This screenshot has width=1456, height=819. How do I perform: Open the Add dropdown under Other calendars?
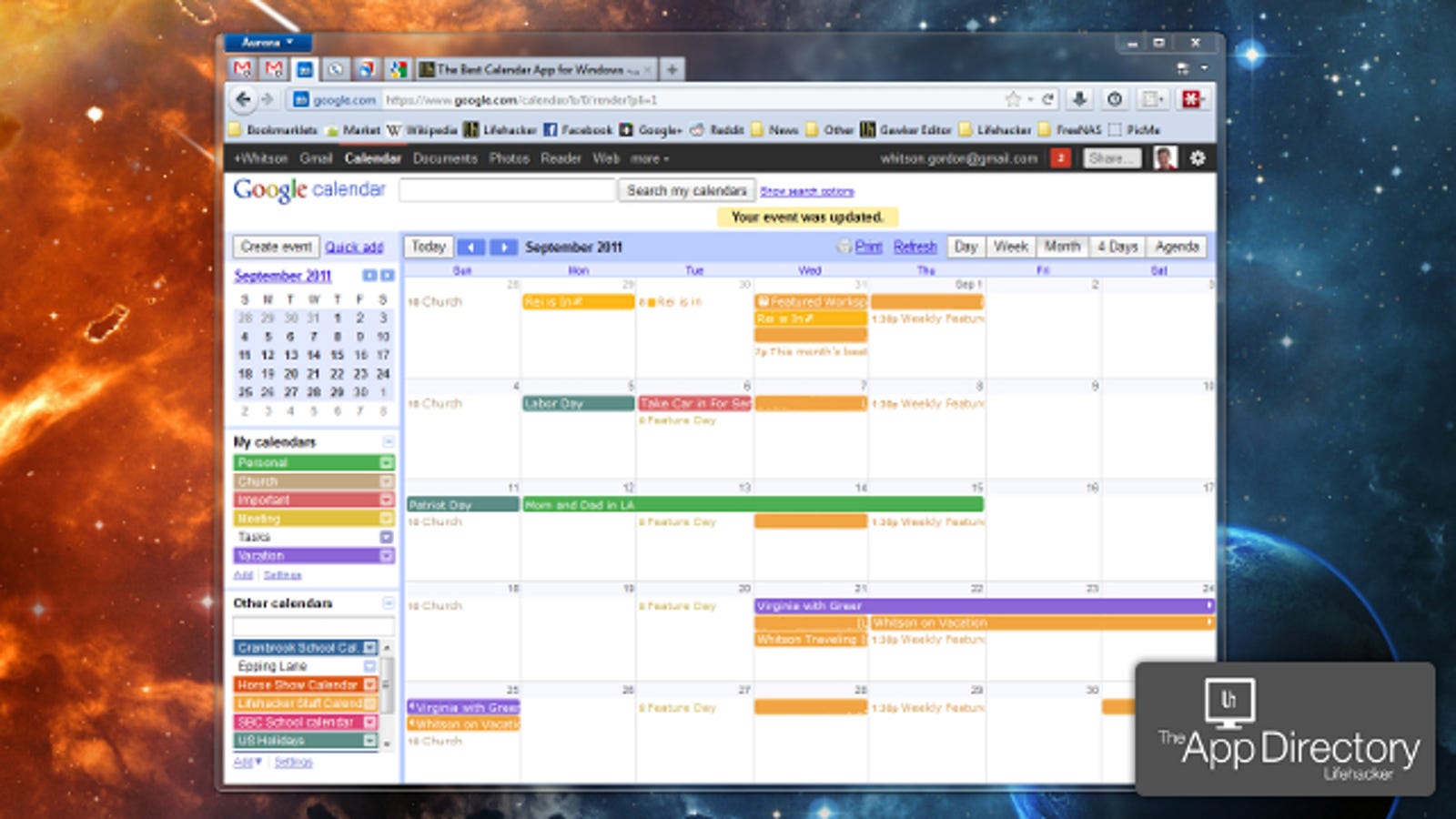tap(248, 763)
